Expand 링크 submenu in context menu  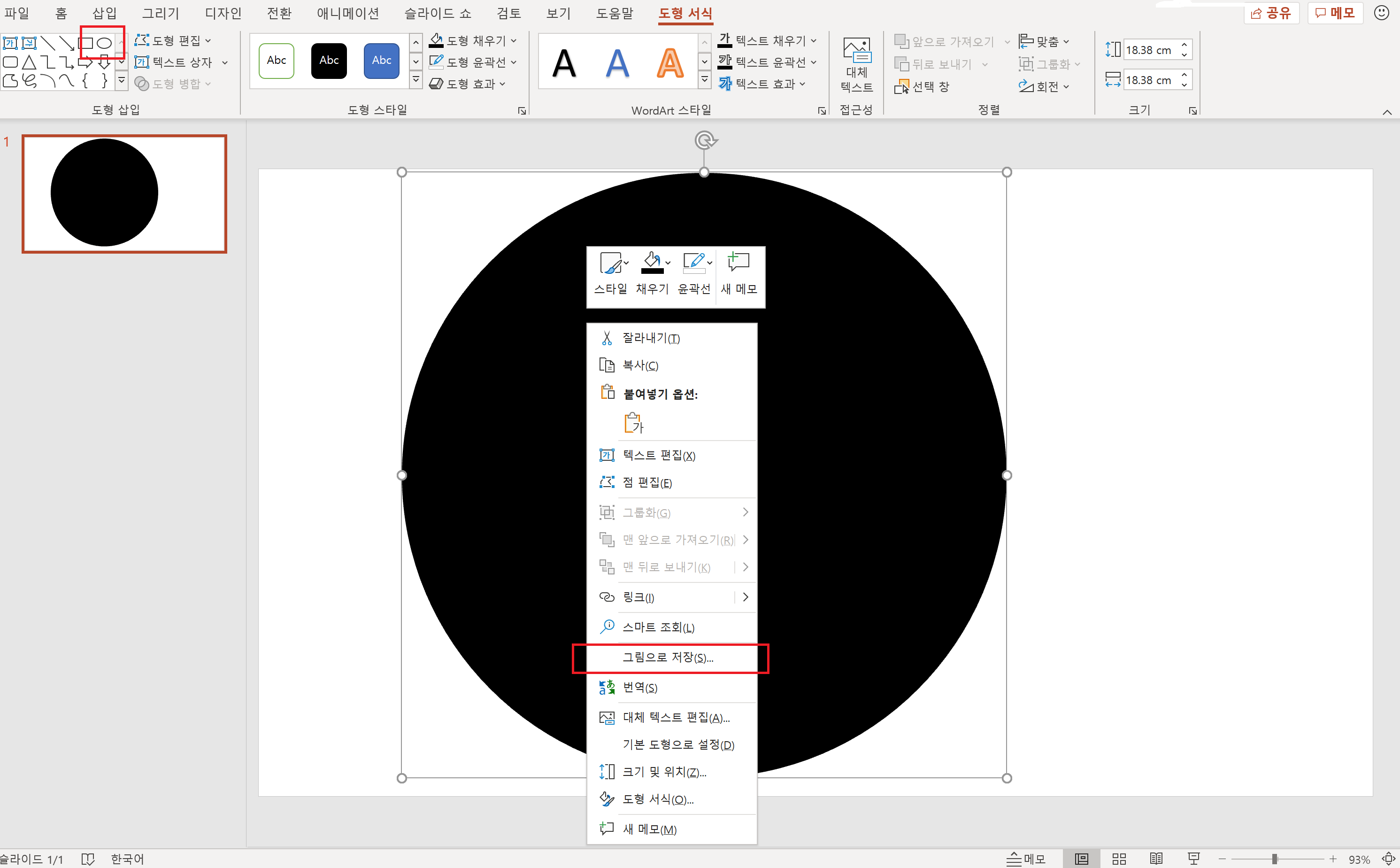(746, 597)
